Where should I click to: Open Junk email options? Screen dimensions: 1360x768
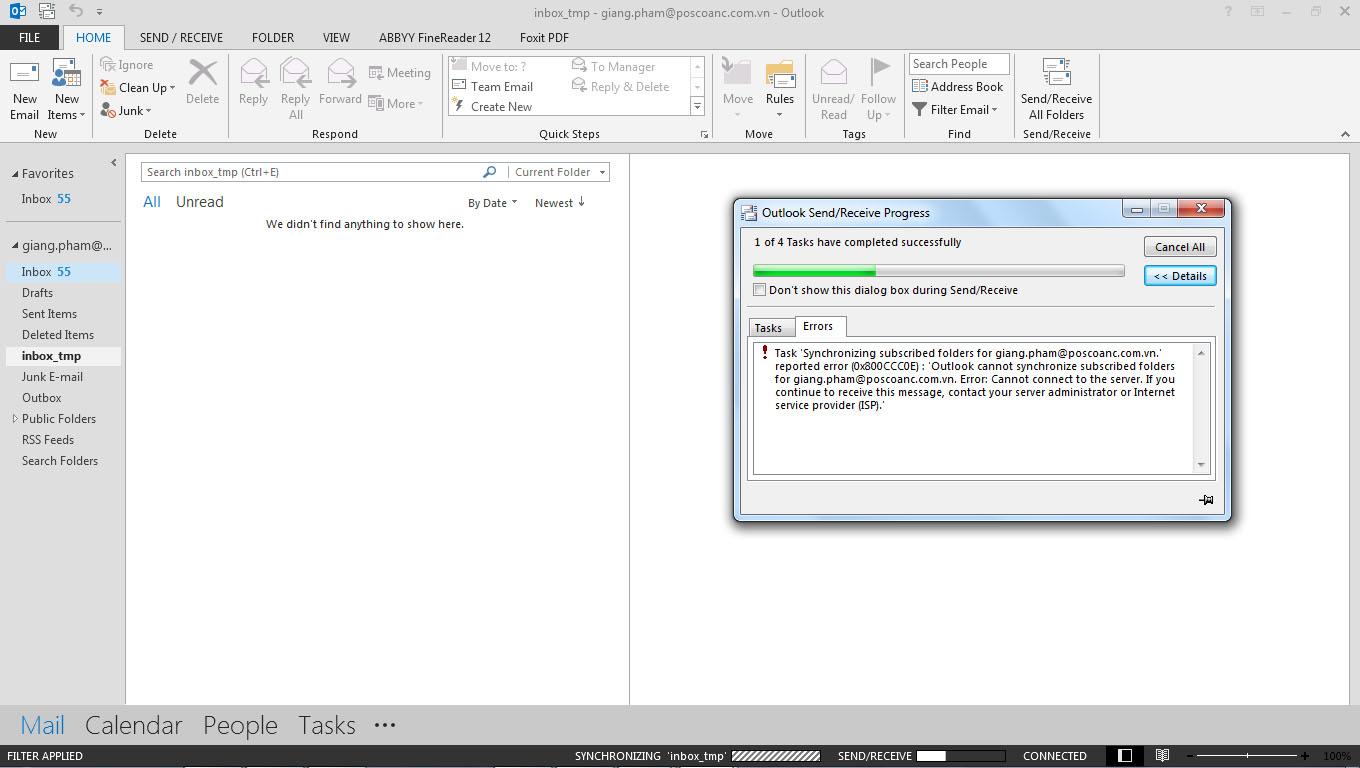[126, 111]
